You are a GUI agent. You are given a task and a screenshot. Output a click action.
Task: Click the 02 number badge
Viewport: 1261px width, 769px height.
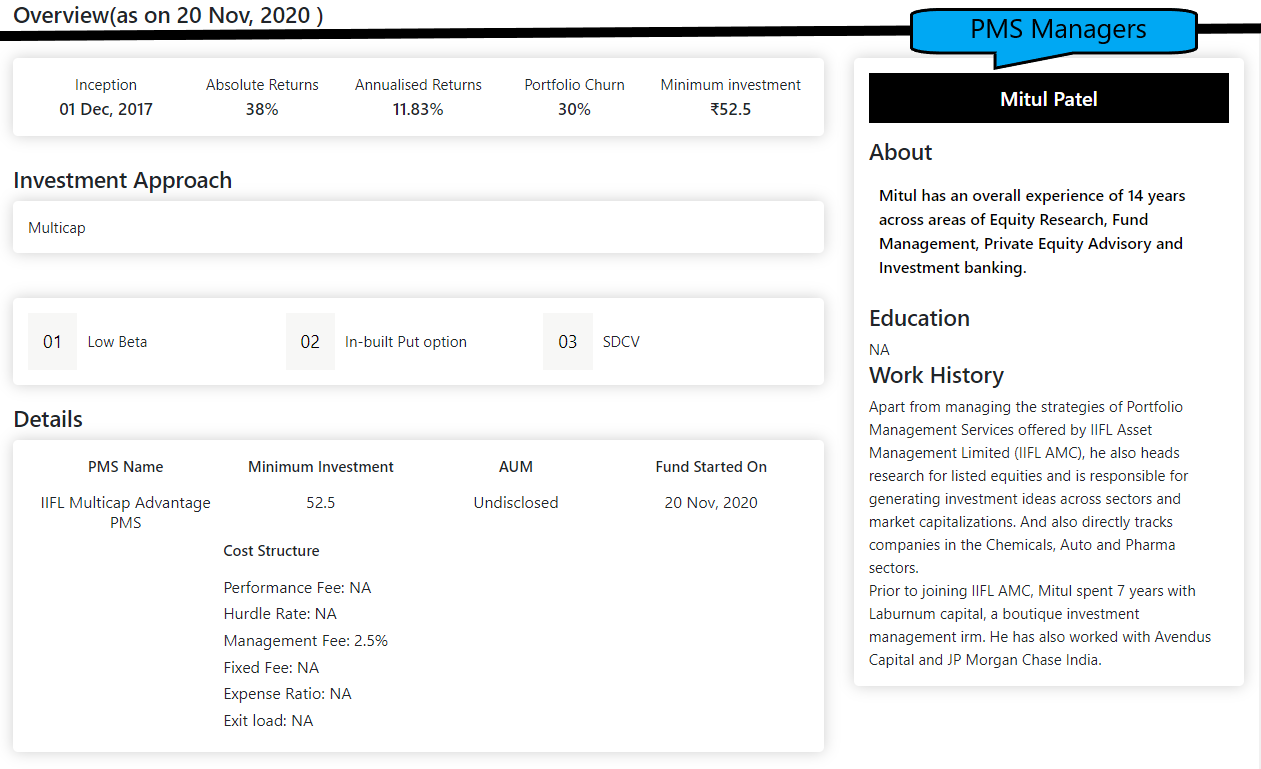pyautogui.click(x=310, y=342)
